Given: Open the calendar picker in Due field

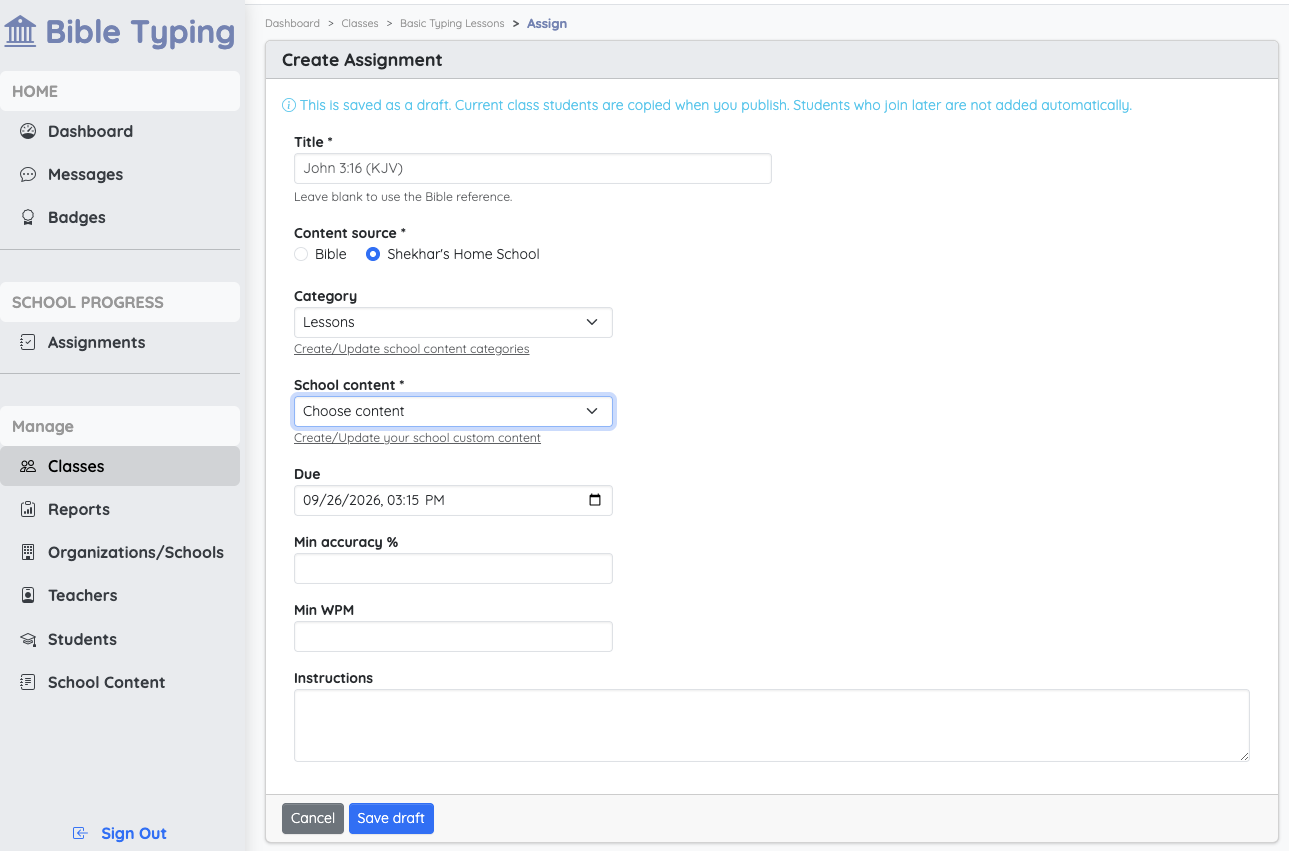Looking at the screenshot, I should pyautogui.click(x=595, y=500).
